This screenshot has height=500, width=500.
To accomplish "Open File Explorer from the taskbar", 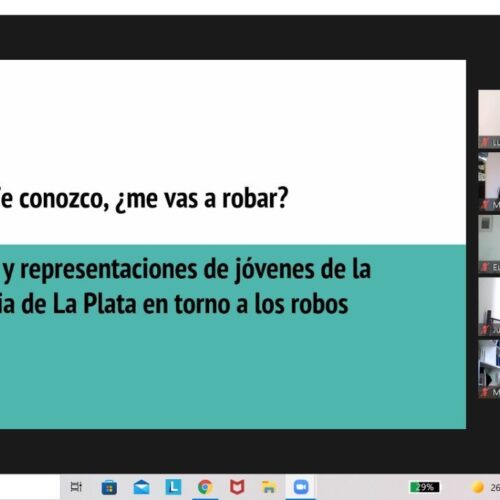I will (269, 487).
